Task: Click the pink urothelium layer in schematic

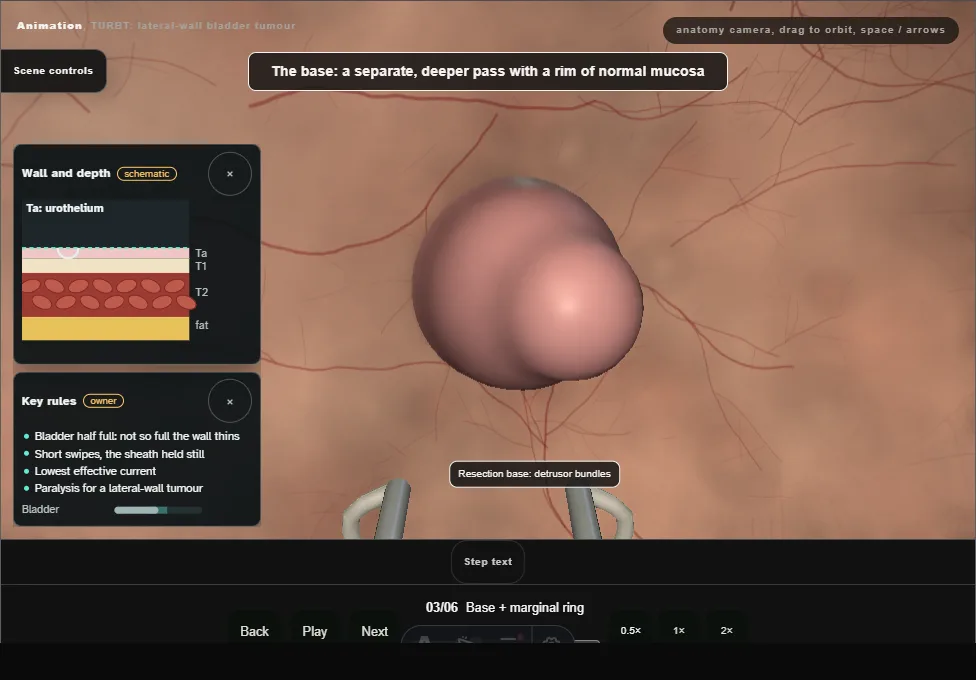Action: (105, 253)
